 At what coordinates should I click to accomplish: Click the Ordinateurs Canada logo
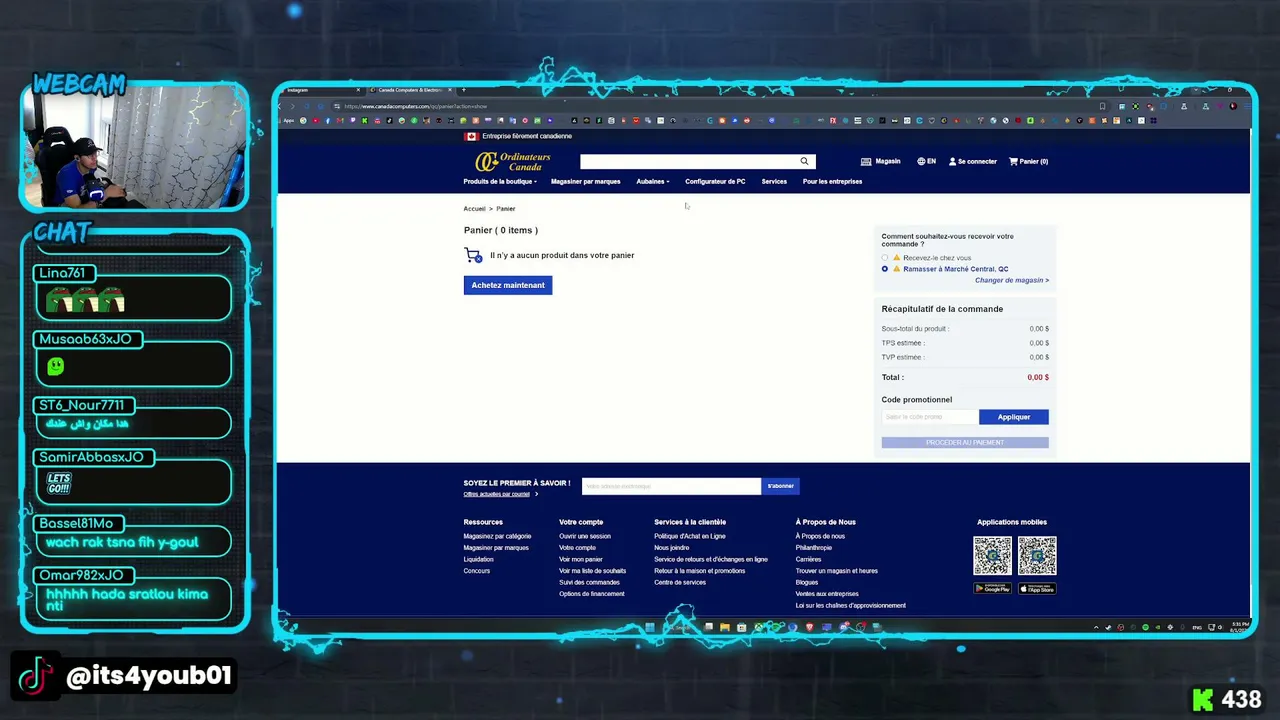pyautogui.click(x=513, y=161)
